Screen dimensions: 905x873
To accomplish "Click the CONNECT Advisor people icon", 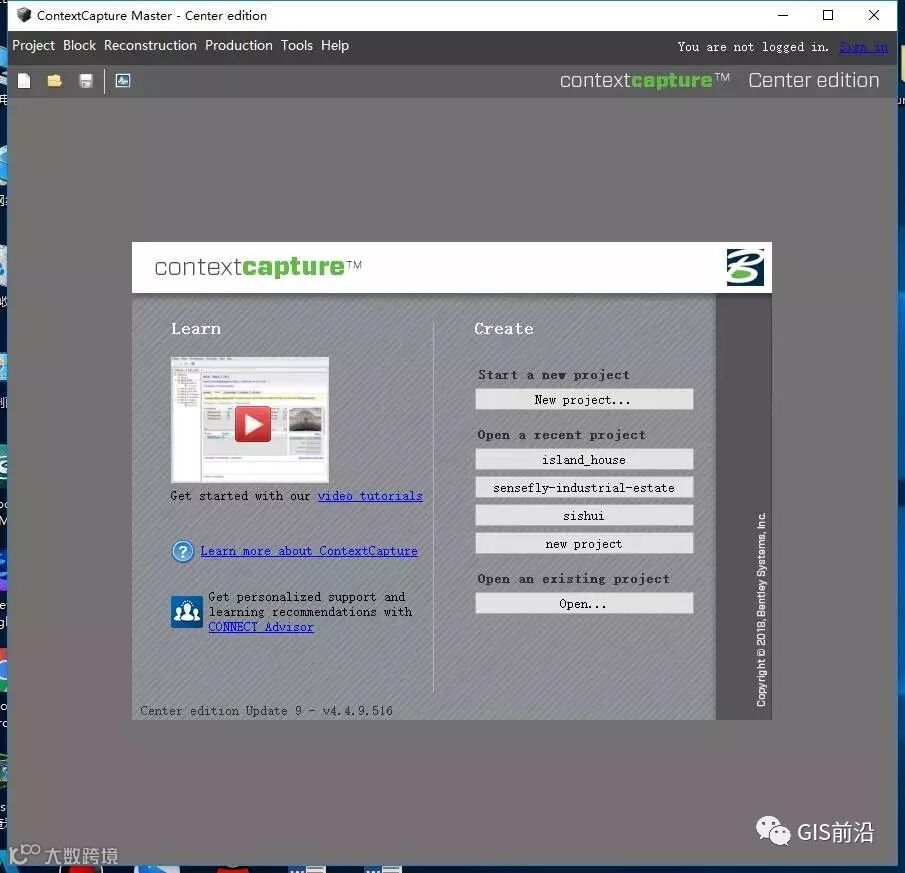I will click(186, 612).
